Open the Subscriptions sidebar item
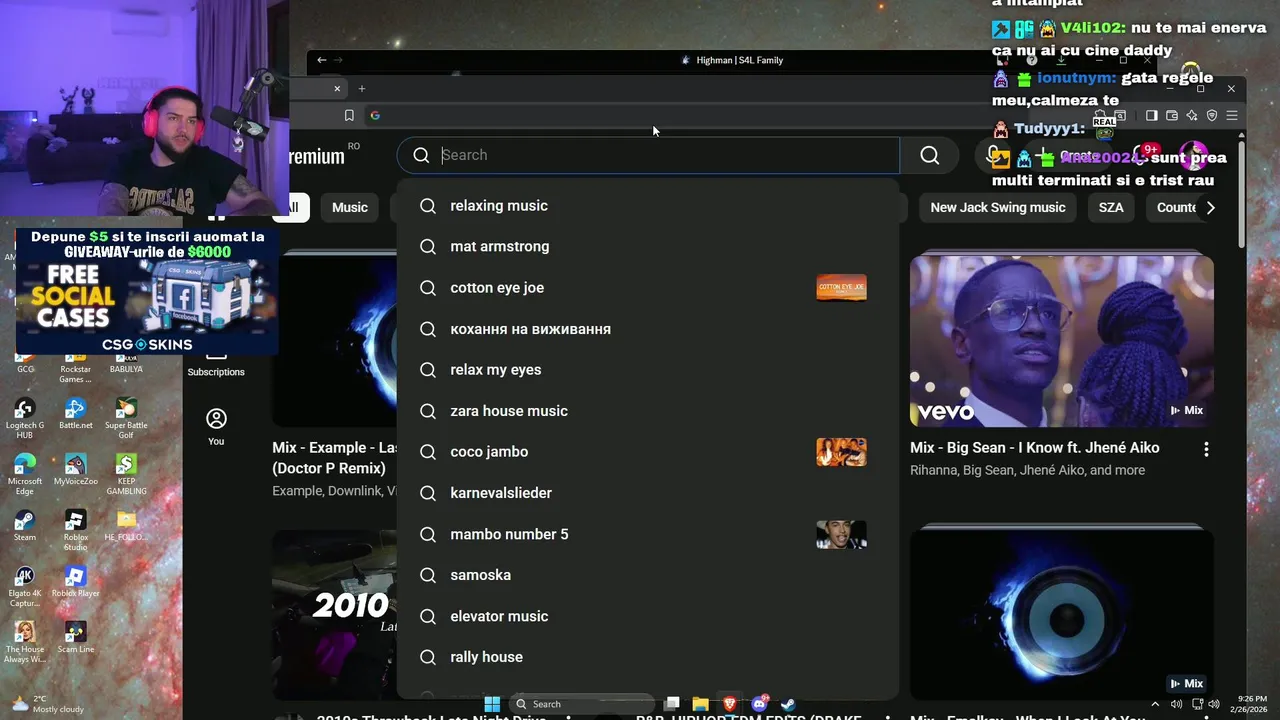This screenshot has height=720, width=1280. 216,362
